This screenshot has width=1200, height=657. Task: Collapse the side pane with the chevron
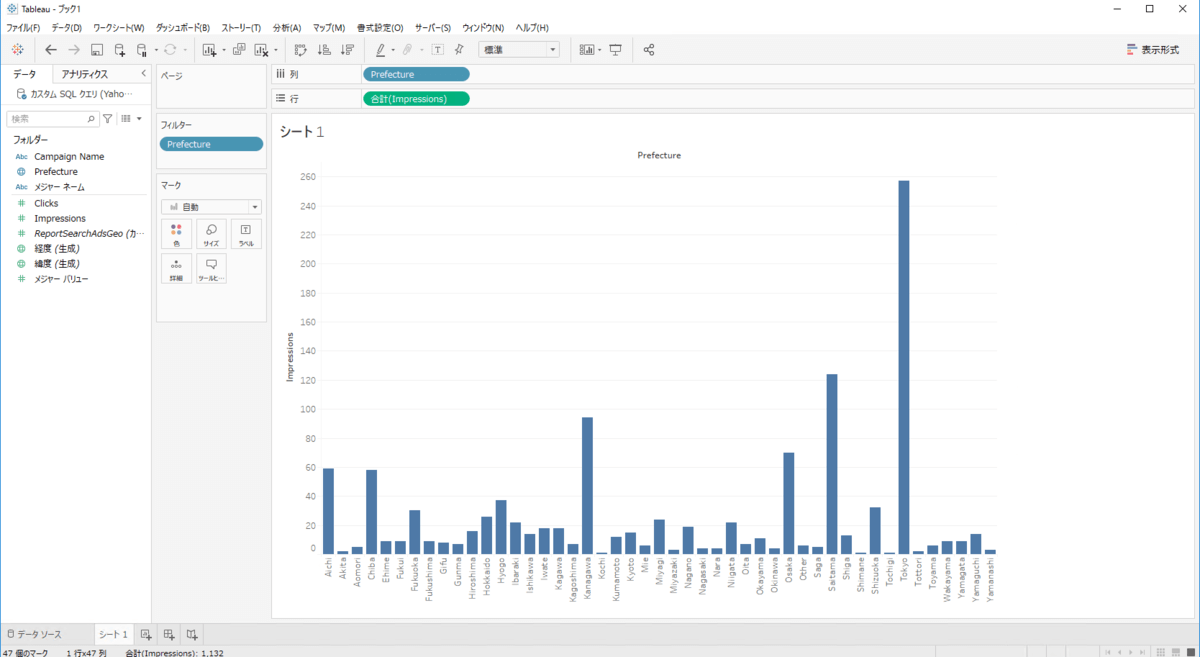143,74
